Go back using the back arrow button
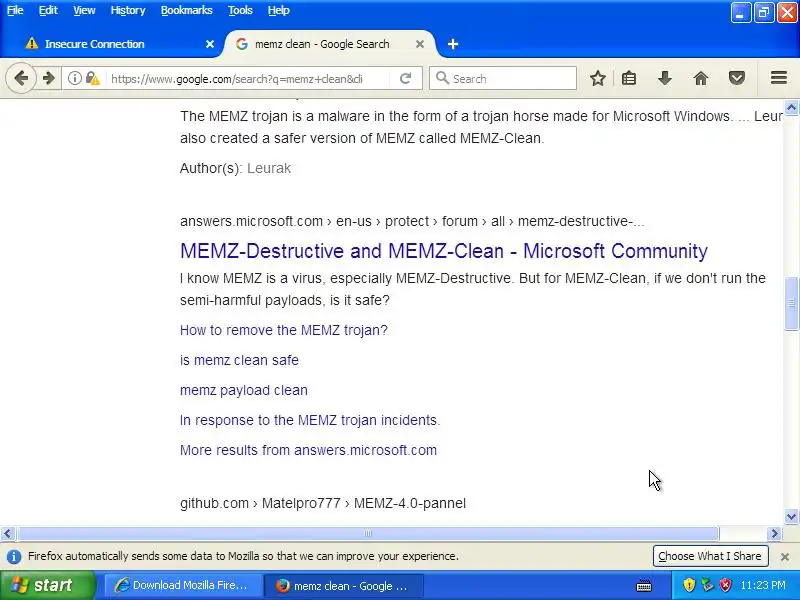This screenshot has height=600, width=800. click(21, 78)
